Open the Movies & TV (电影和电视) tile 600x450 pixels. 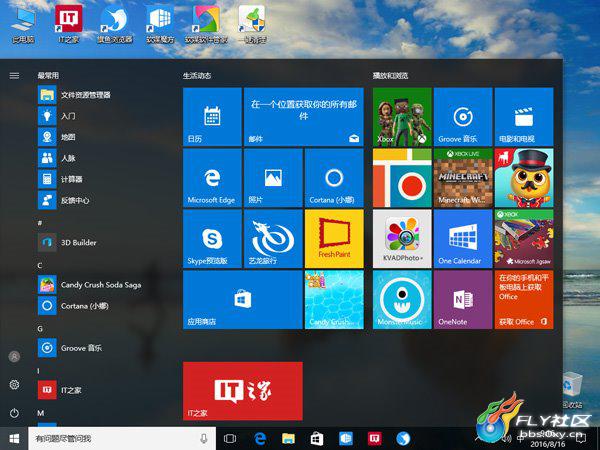[524, 117]
